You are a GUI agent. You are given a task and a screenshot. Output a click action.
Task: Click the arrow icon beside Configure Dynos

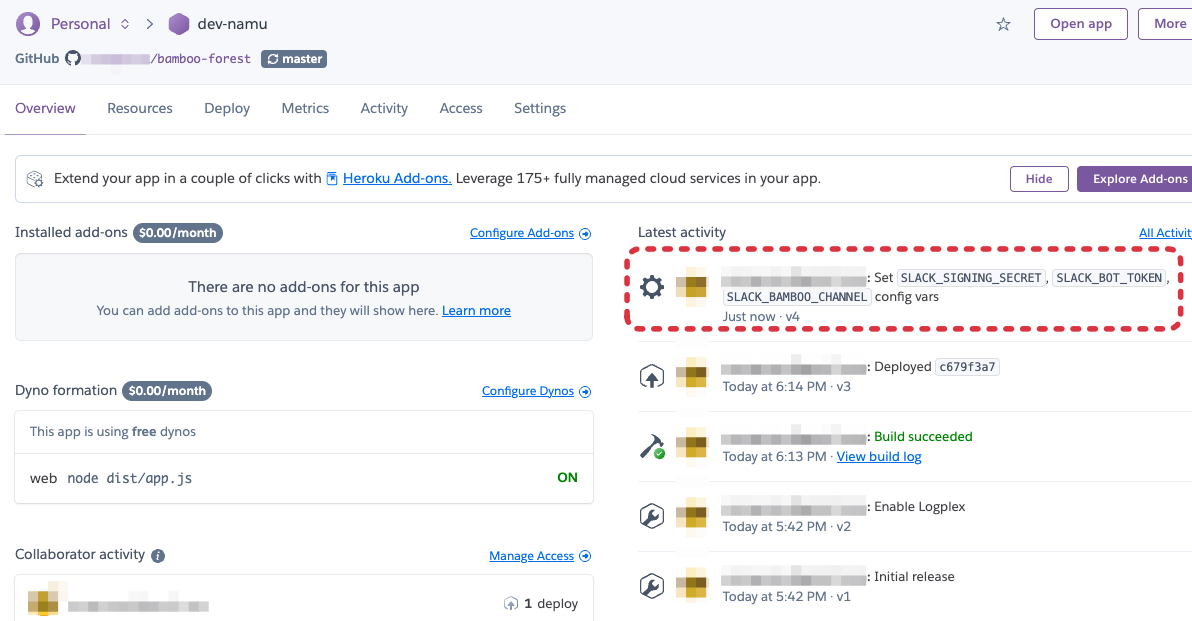pos(585,391)
